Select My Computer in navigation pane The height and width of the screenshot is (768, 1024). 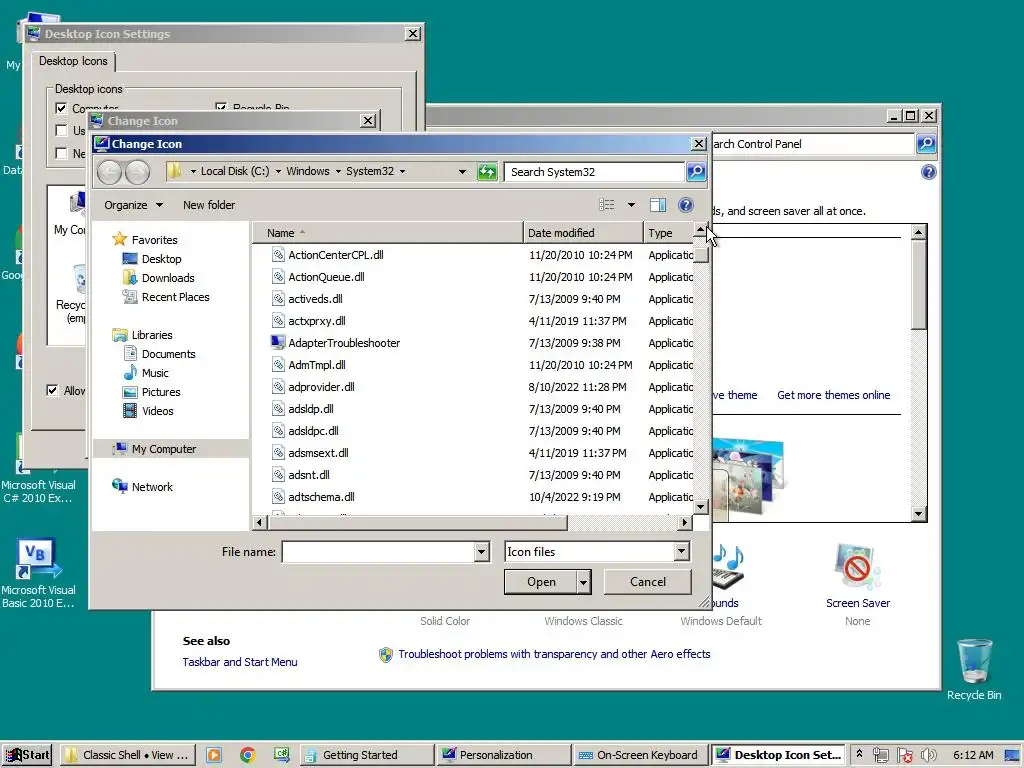(x=163, y=449)
